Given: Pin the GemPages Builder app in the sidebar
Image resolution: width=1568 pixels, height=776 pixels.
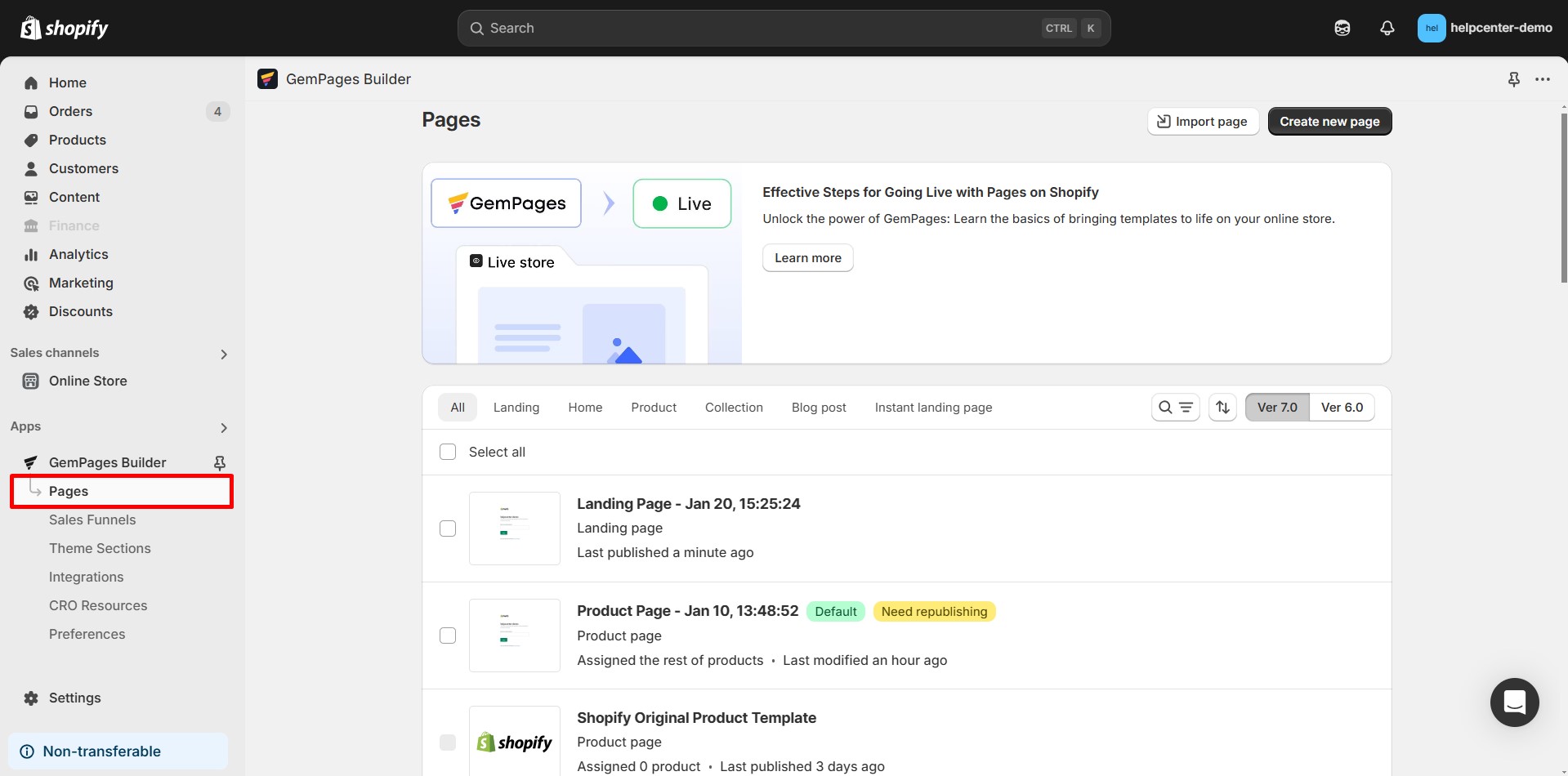Looking at the screenshot, I should [x=219, y=462].
